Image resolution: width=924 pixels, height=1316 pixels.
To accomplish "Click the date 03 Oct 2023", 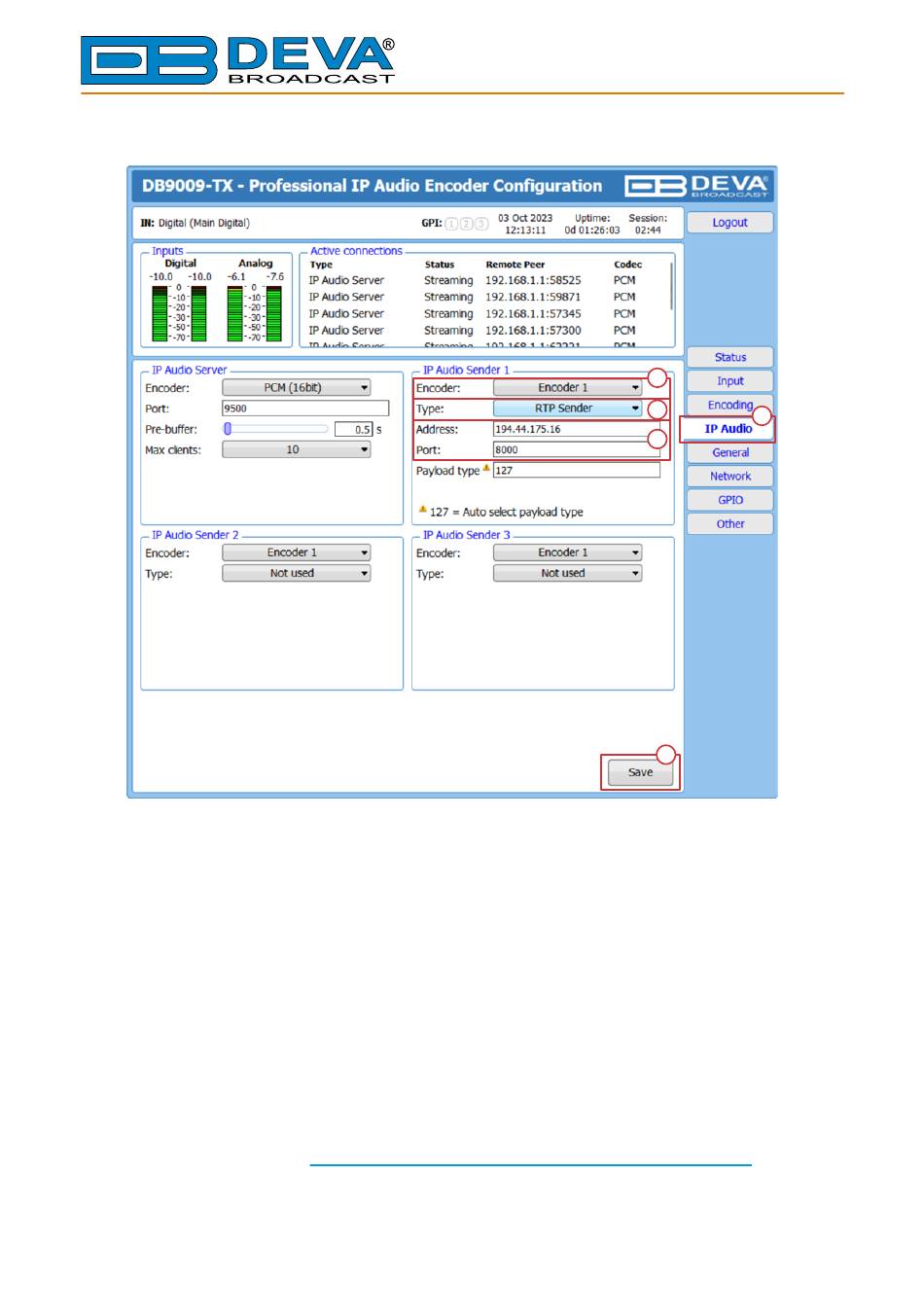I will tap(525, 218).
